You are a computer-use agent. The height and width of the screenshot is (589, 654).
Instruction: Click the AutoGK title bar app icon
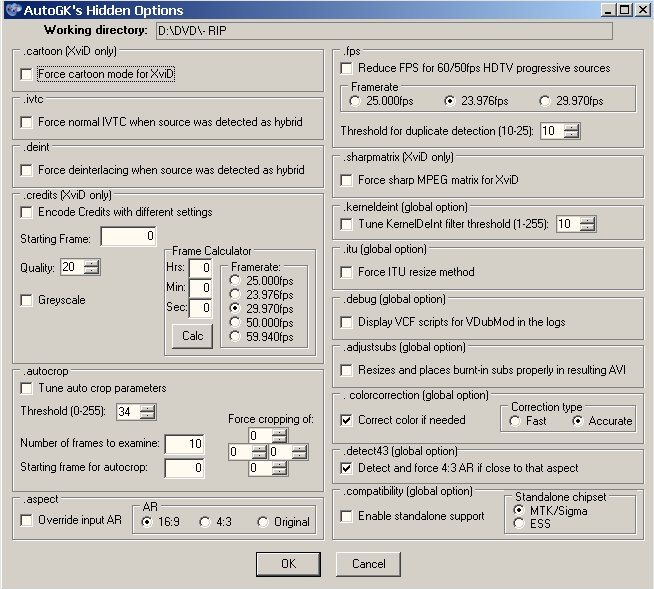13,10
